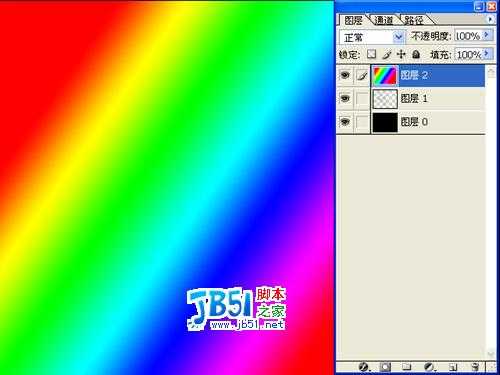The image size is (500, 375).
Task: Create new fill or adjustment layer
Action: coord(430,367)
